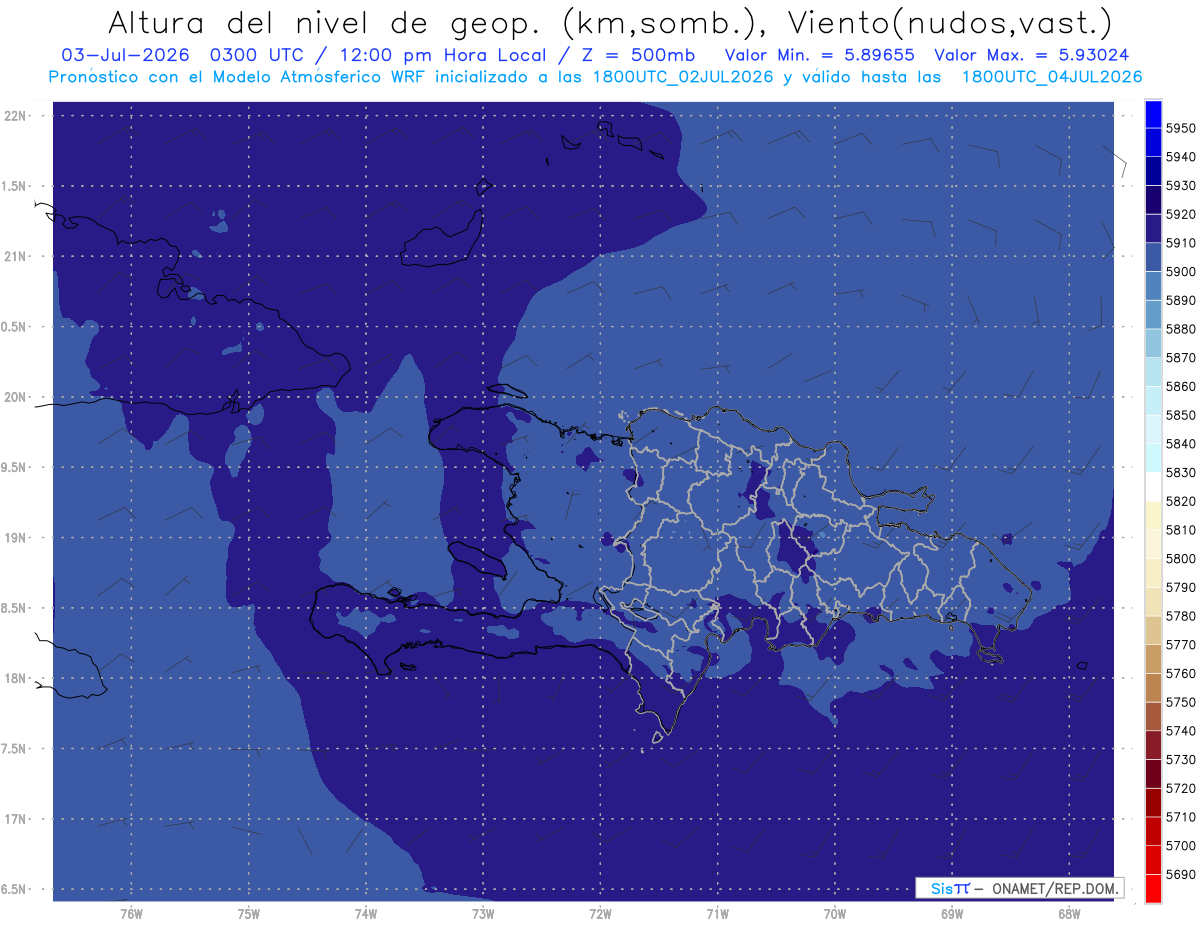Click the '5930' legend value

pos(1181,185)
